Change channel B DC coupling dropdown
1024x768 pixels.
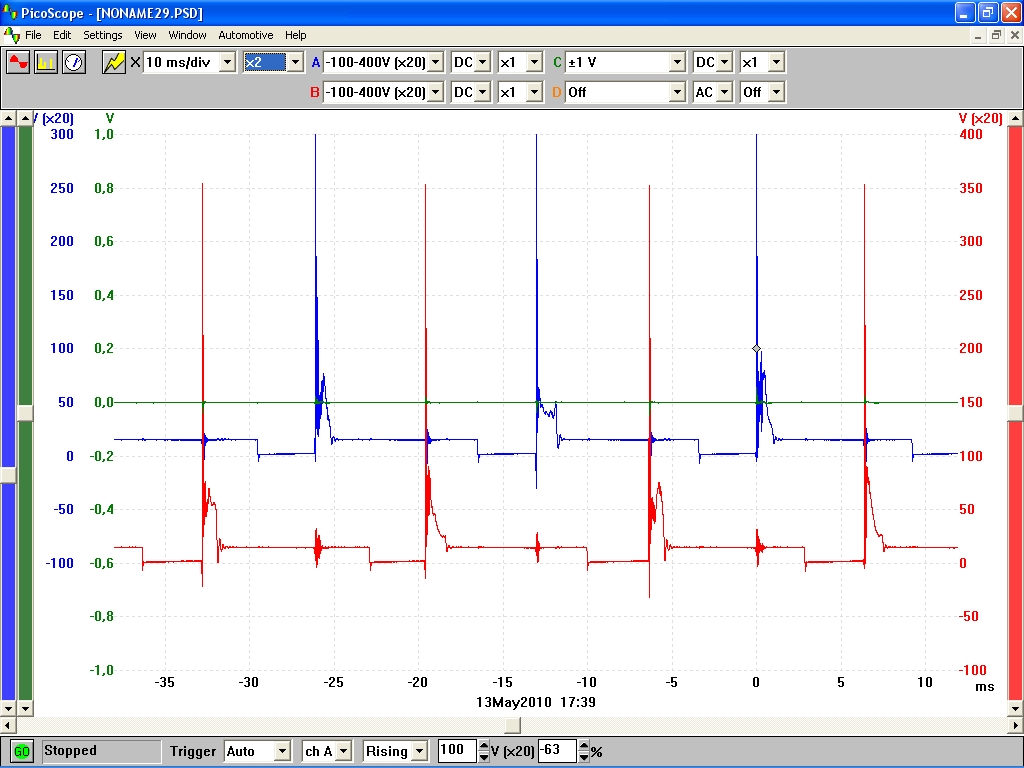[x=483, y=92]
